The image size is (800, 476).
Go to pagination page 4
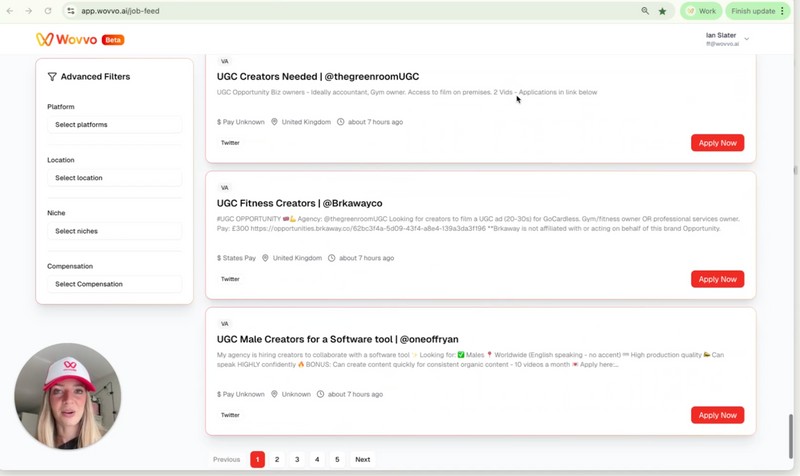point(317,459)
